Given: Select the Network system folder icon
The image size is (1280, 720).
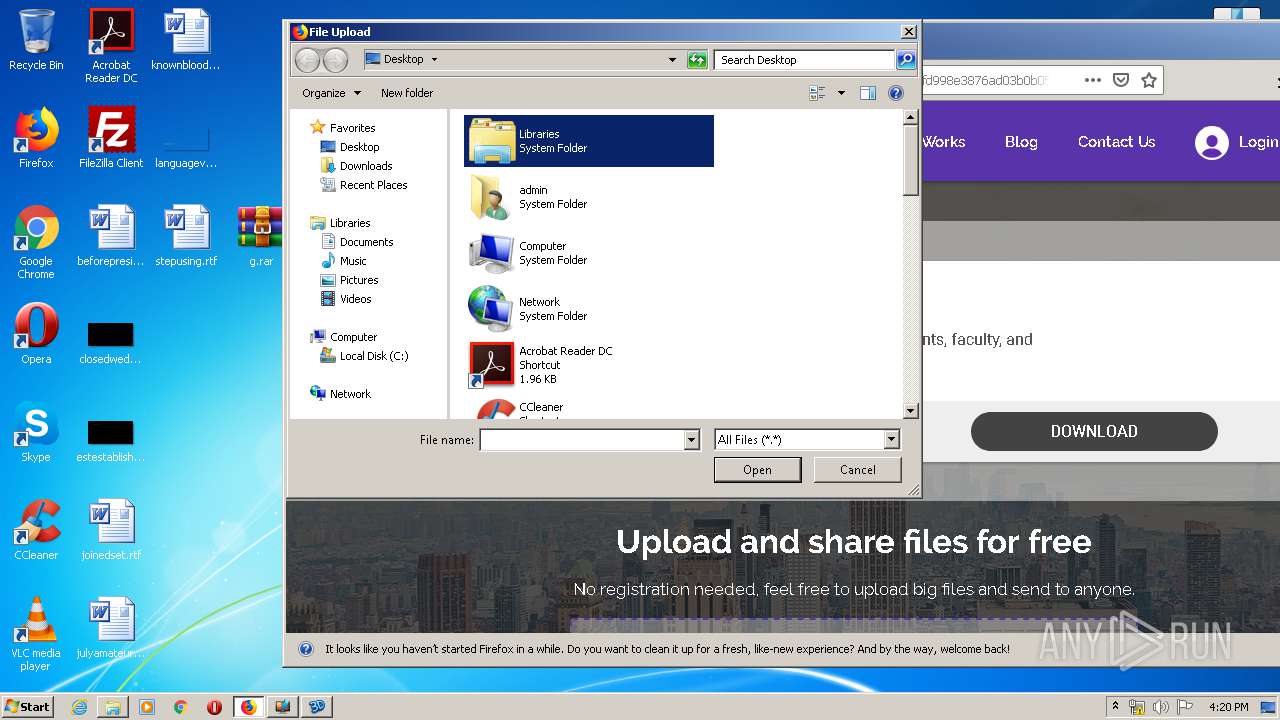Looking at the screenshot, I should (491, 309).
